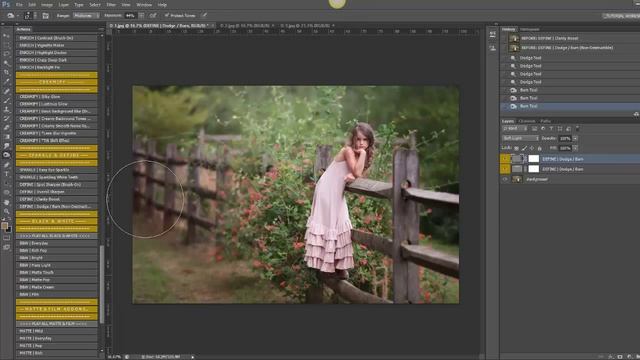Toggle lock image pixels
Screen dimensions: 640x360
coord(524,148)
